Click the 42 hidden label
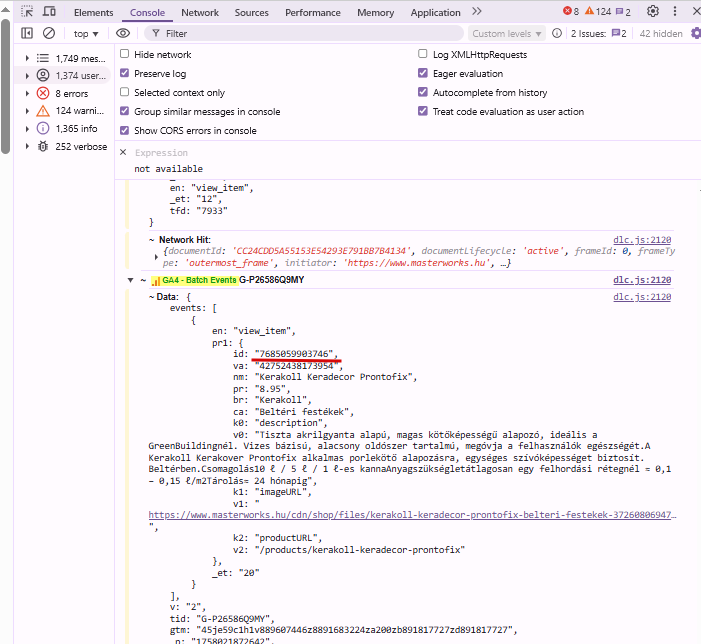Viewport: 701px width, 644px height. 661,34
